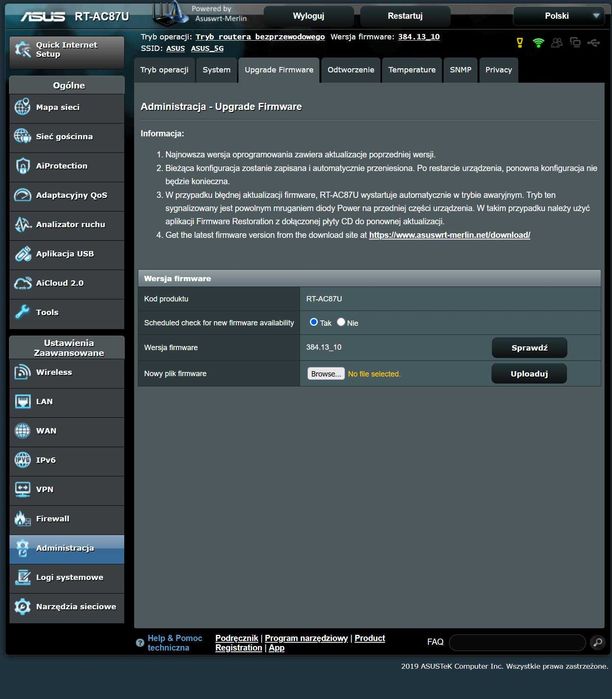
Task: Open AiCloud 2.0 cloud icon
Action: click(22, 283)
